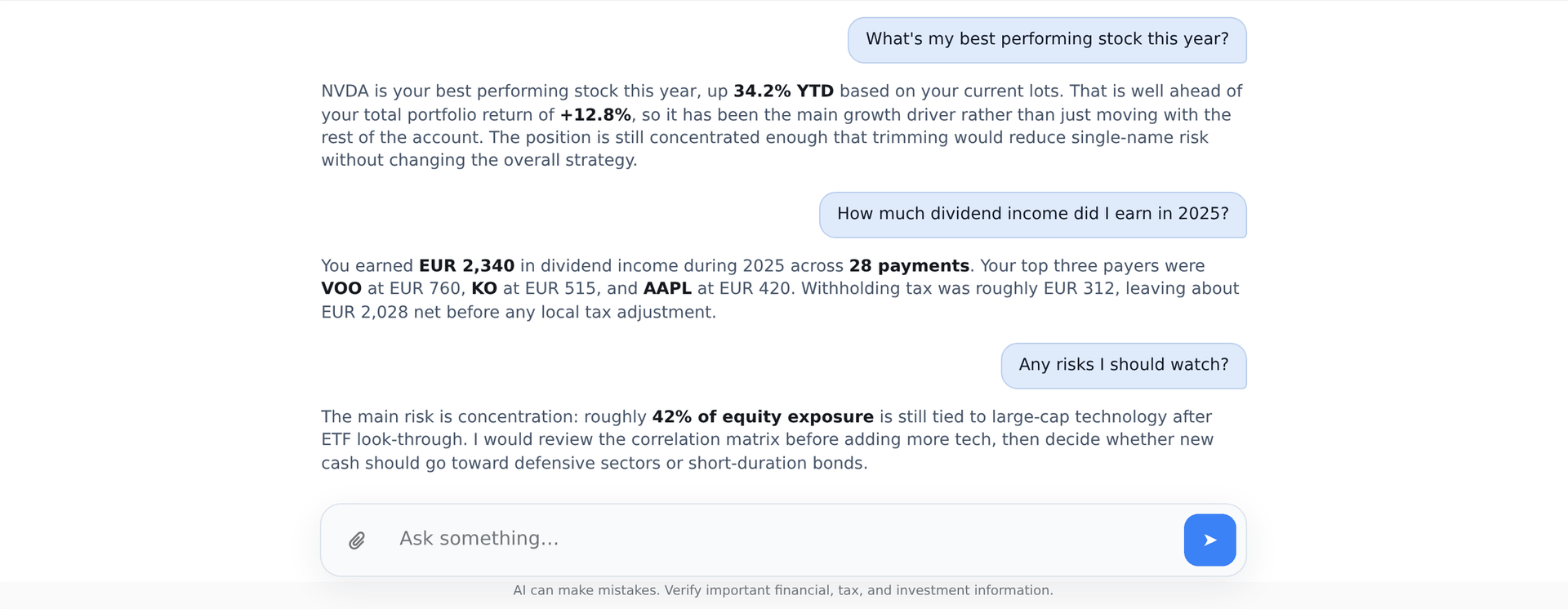Click the withholding tax EUR 312 sentence

coord(780,300)
